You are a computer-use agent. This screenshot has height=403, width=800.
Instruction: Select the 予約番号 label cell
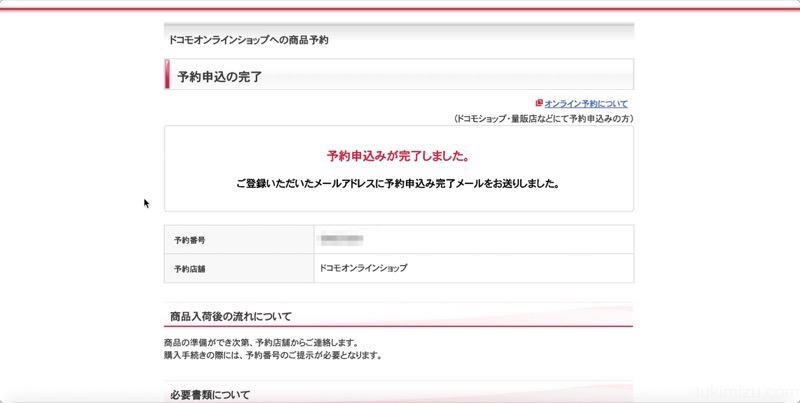(239, 240)
